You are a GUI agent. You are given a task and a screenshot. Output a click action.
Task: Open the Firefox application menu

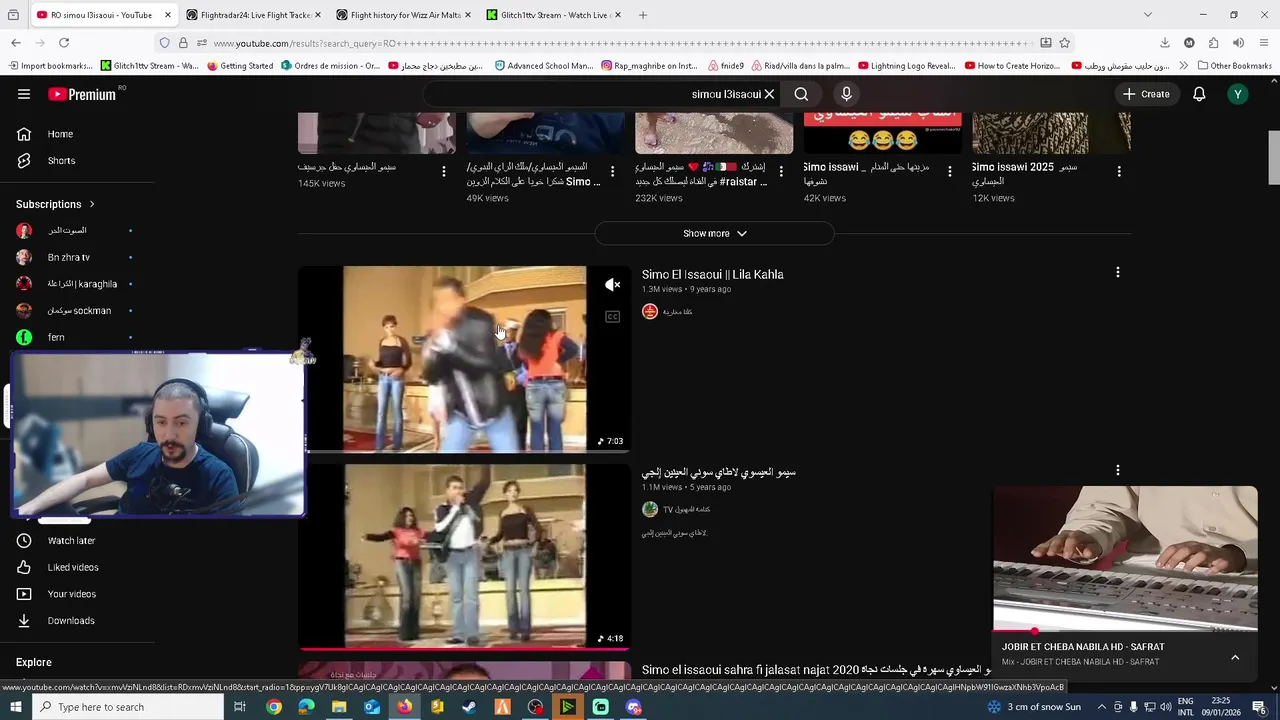(x=1264, y=43)
